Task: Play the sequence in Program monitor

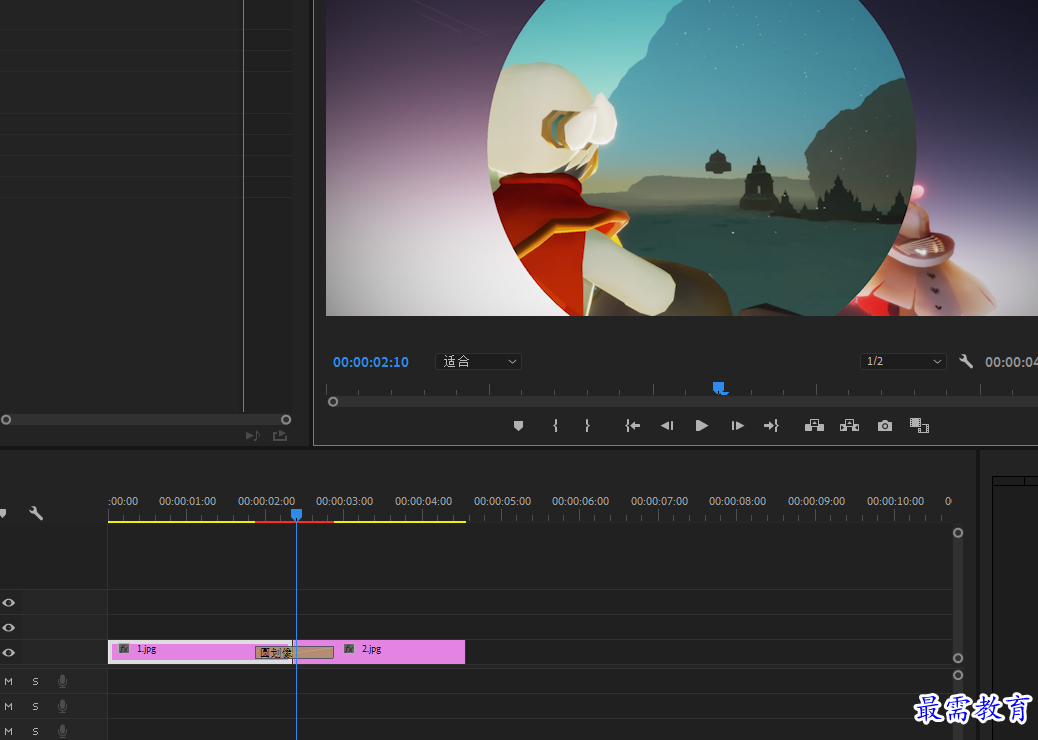Action: [x=702, y=426]
